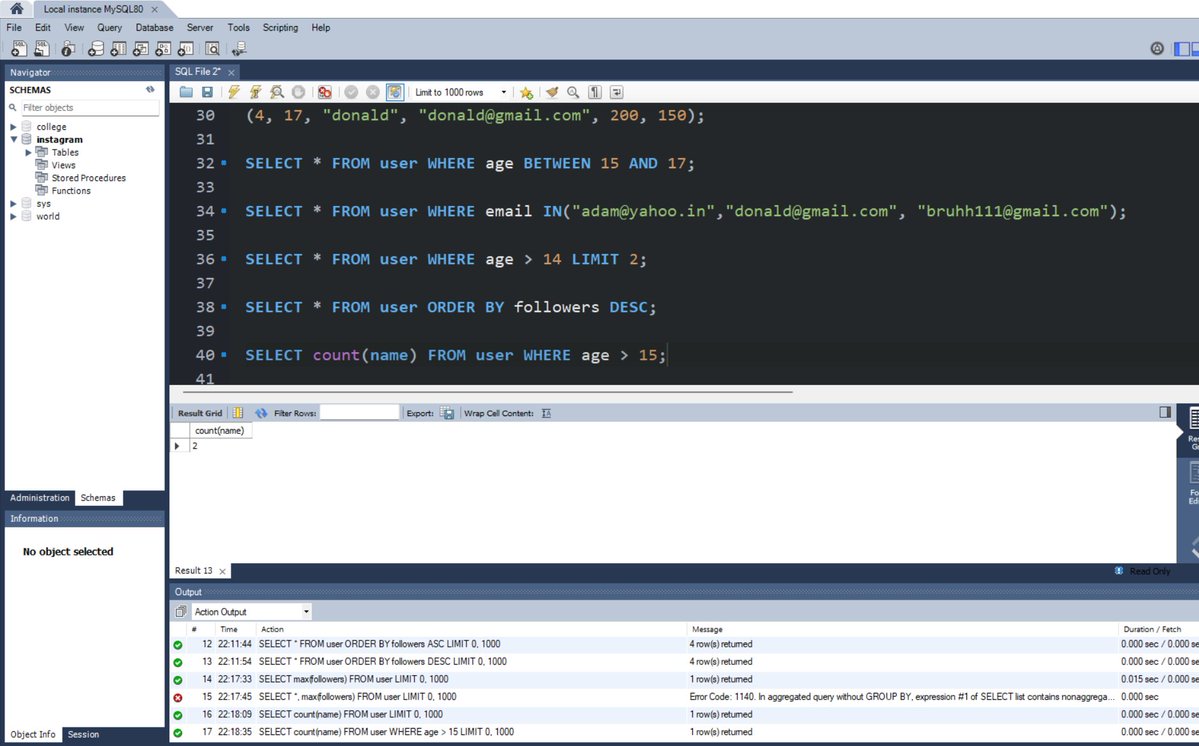The image size is (1199, 746).
Task: Open the Database menu
Action: tap(154, 28)
